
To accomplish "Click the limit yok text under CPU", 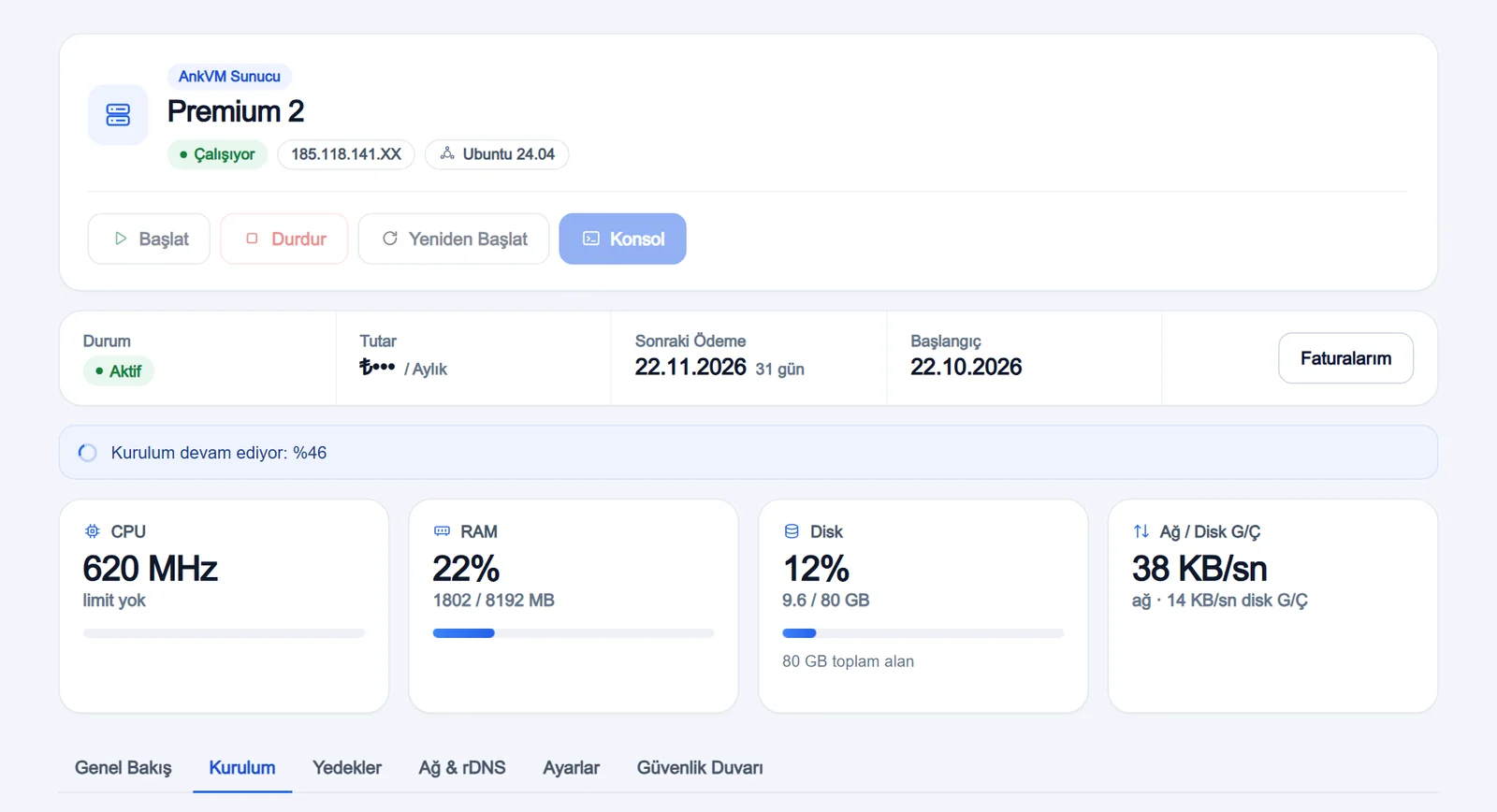I will 114,601.
